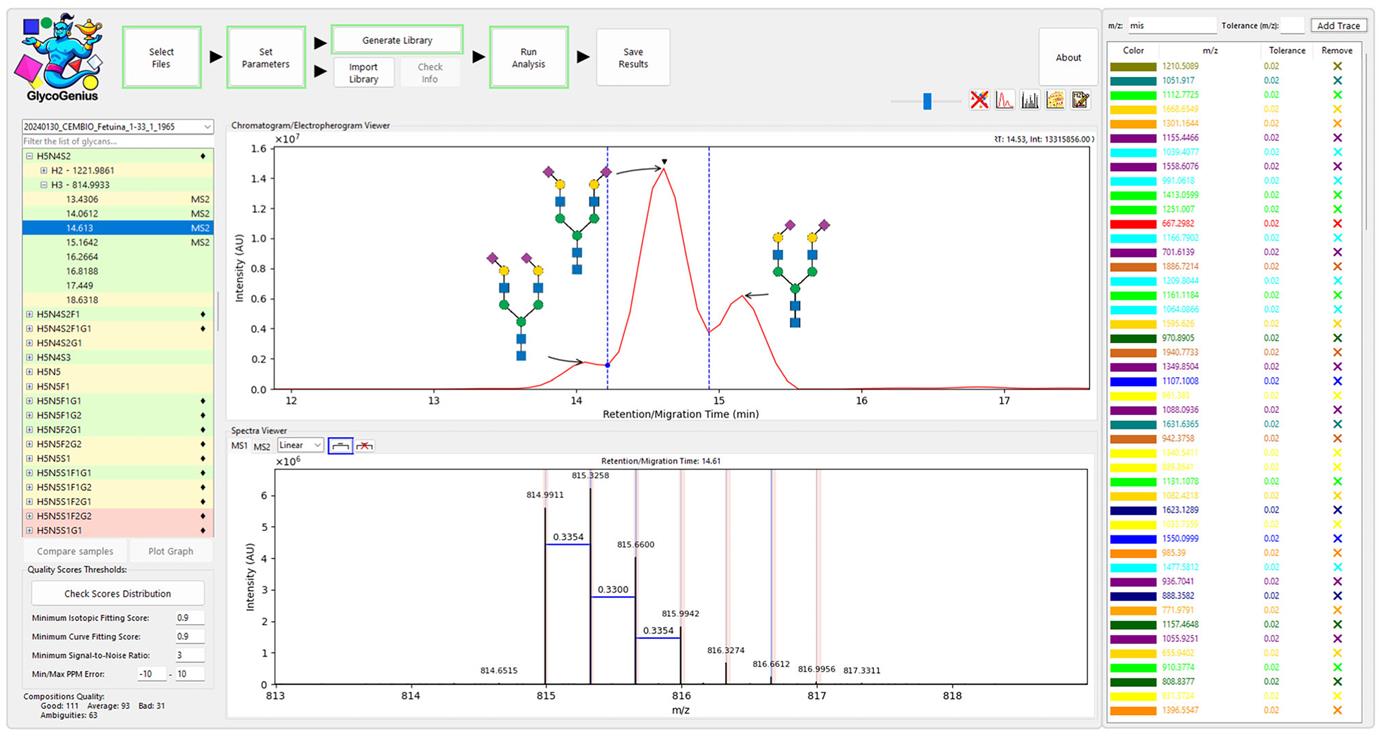The height and width of the screenshot is (739, 1383).
Task: Remove the 1623.1289 trace
Action: point(1337,510)
